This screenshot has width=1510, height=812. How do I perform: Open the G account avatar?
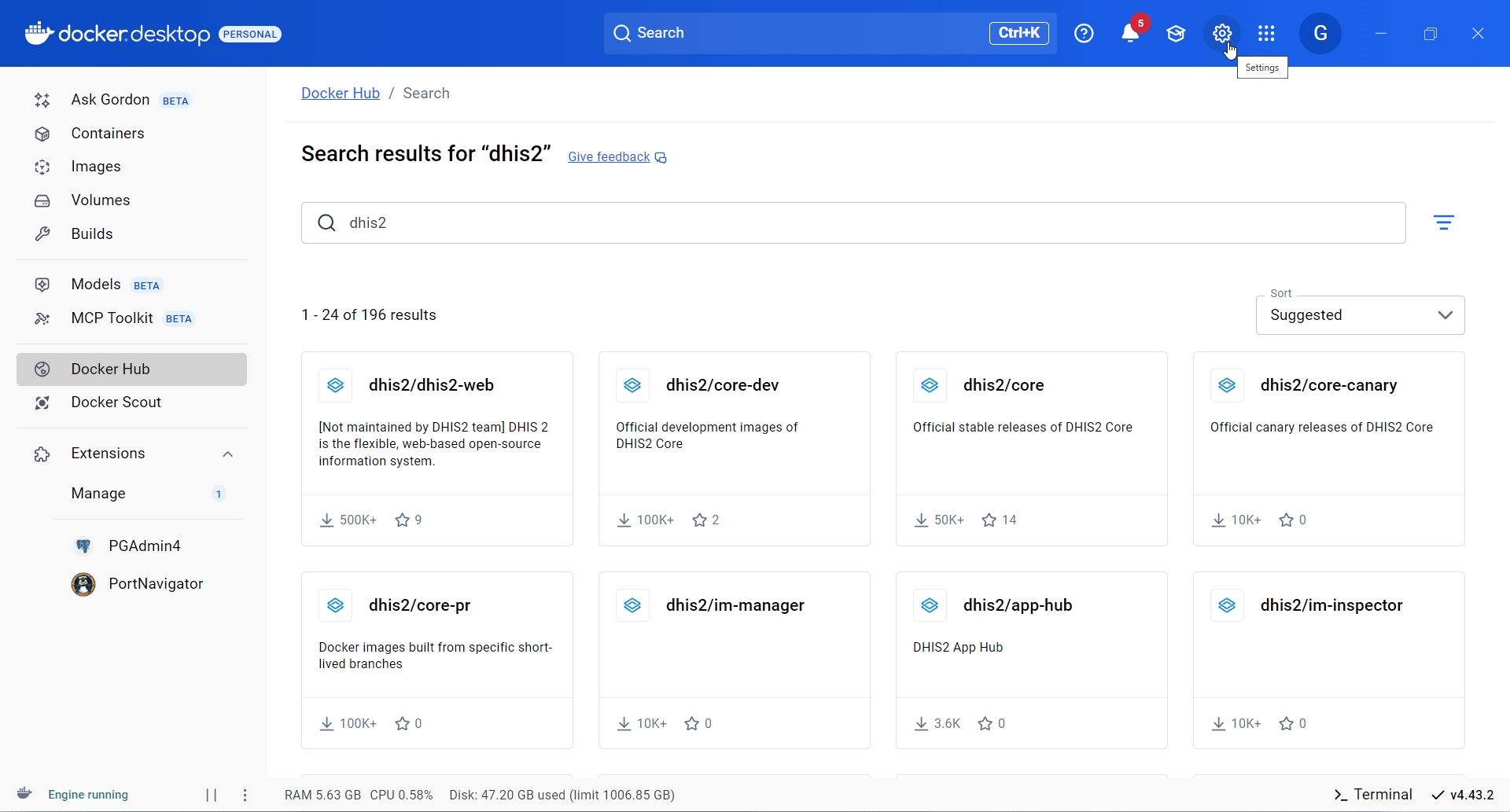1320,33
